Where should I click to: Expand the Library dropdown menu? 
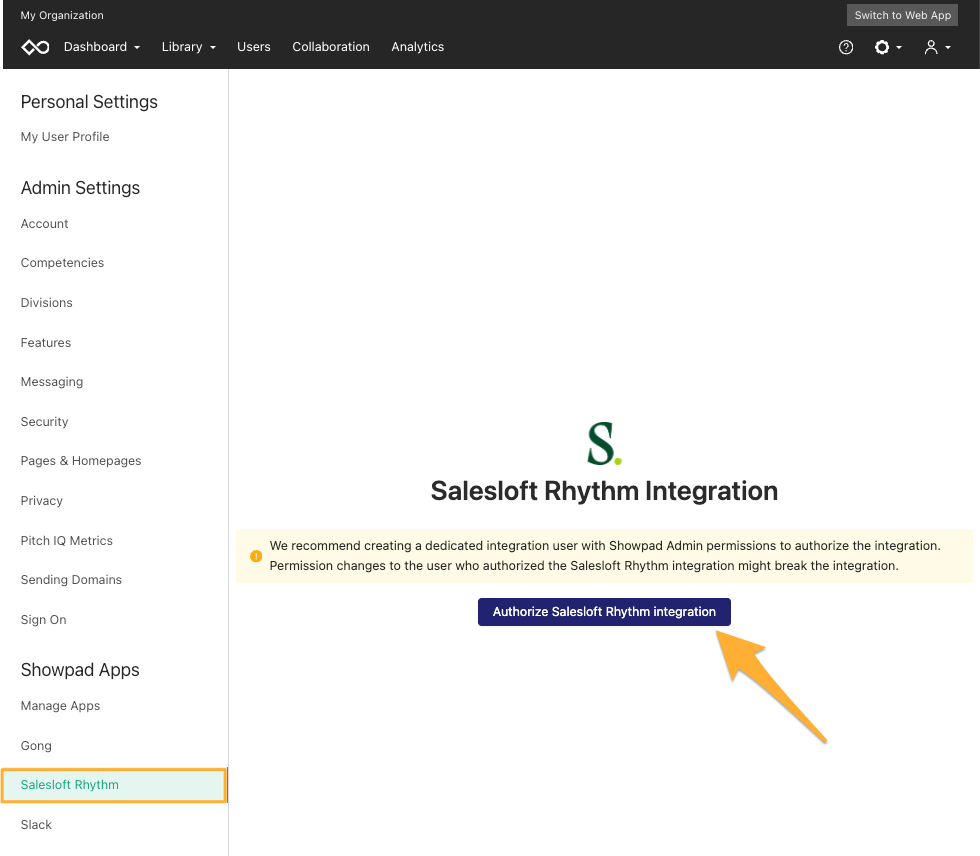[x=189, y=47]
